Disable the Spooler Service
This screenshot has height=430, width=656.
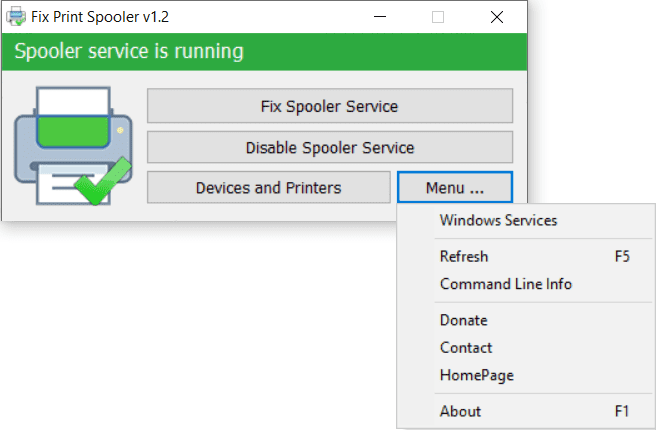[x=329, y=147]
